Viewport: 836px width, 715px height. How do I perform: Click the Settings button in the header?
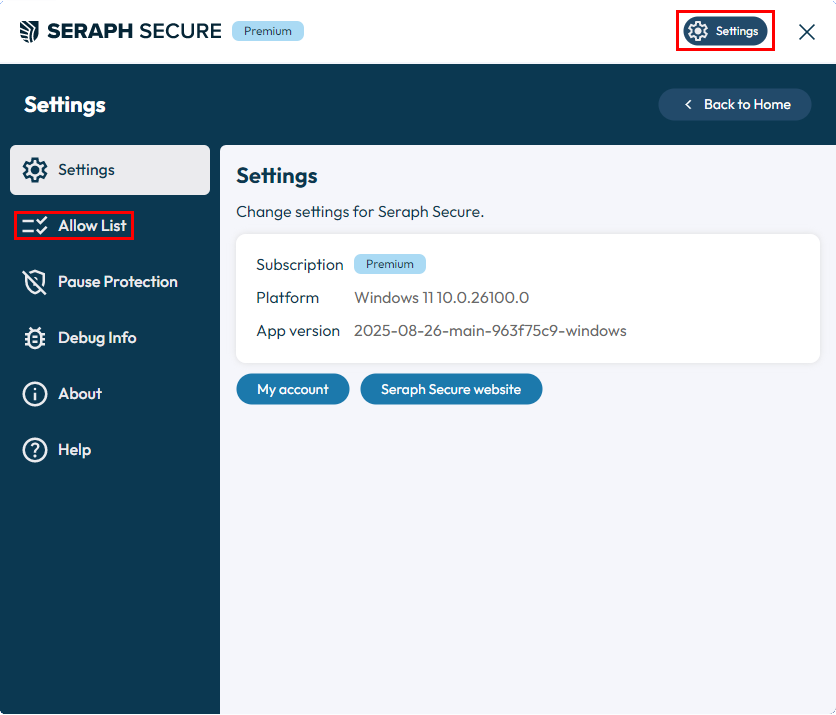point(725,31)
